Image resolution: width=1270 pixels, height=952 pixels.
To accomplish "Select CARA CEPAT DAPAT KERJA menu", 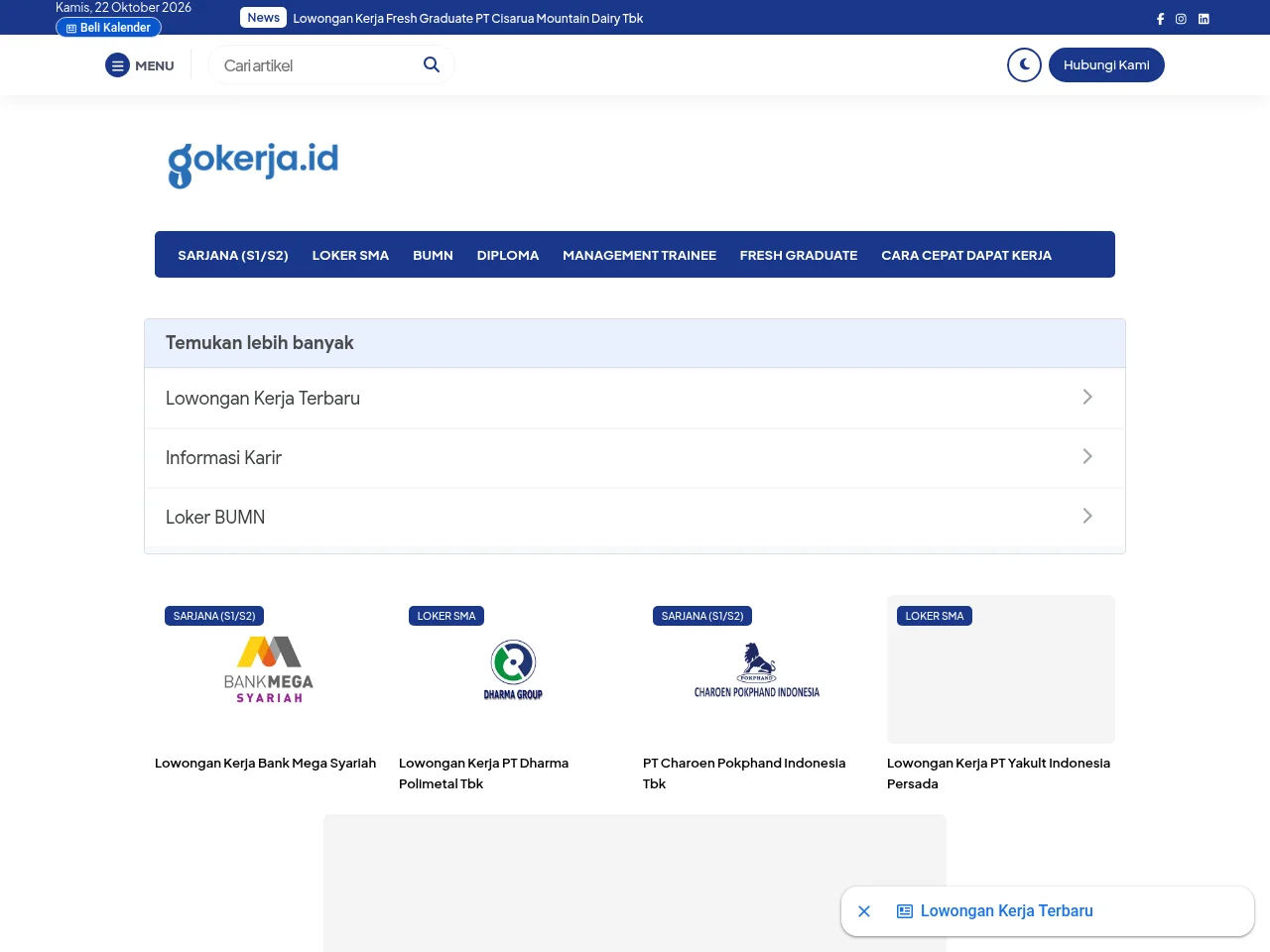I will [x=966, y=255].
